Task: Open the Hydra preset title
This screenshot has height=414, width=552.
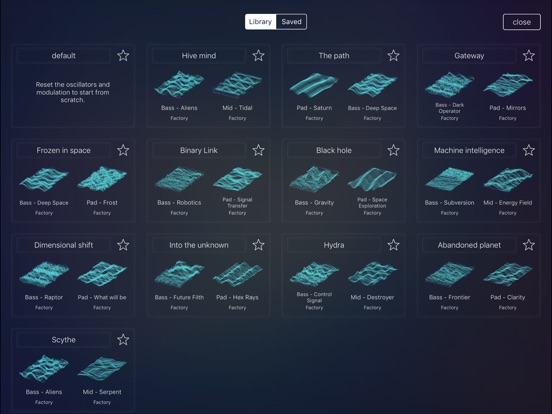Action: tap(334, 245)
